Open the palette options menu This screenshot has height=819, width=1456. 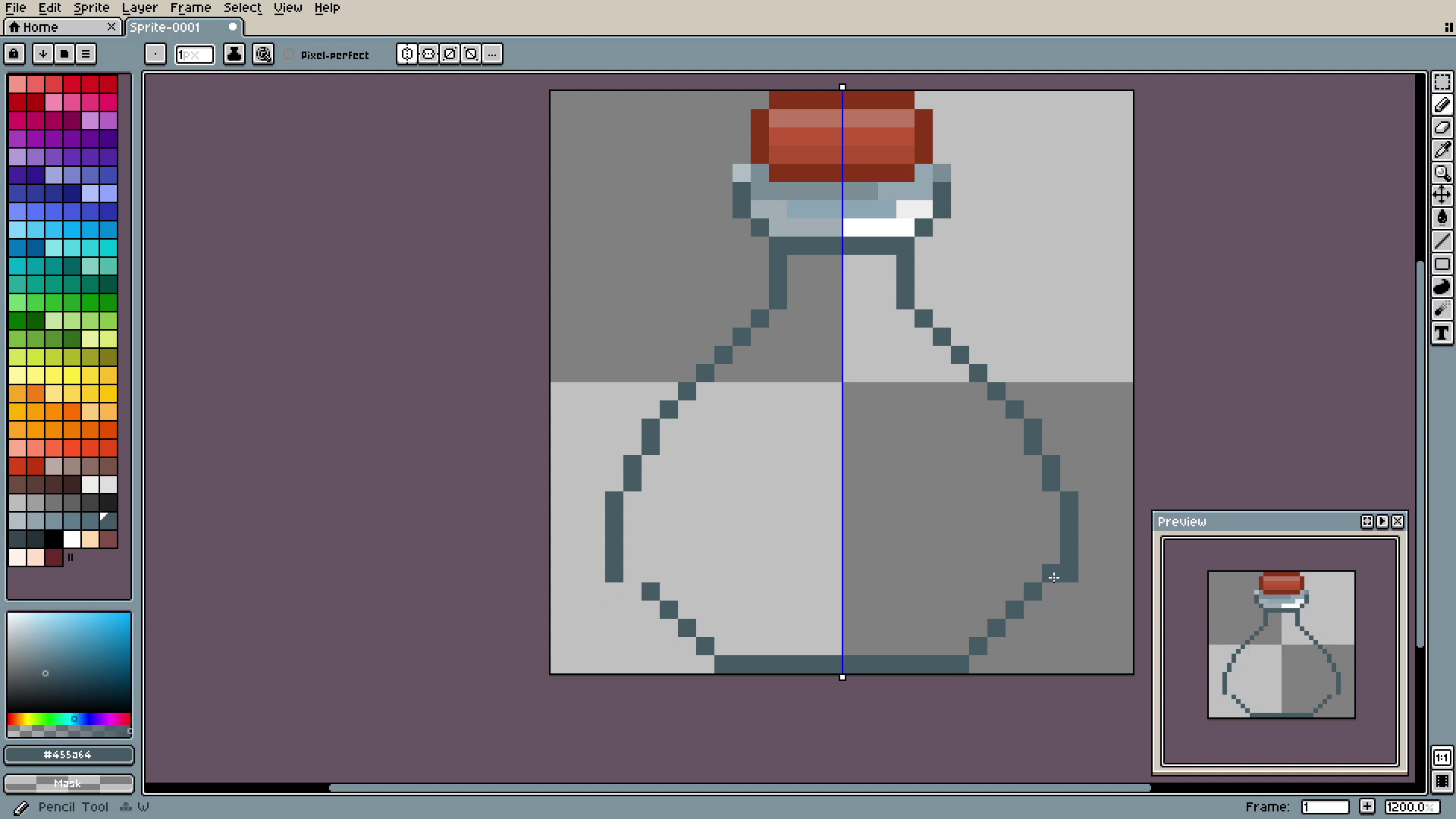(x=86, y=54)
